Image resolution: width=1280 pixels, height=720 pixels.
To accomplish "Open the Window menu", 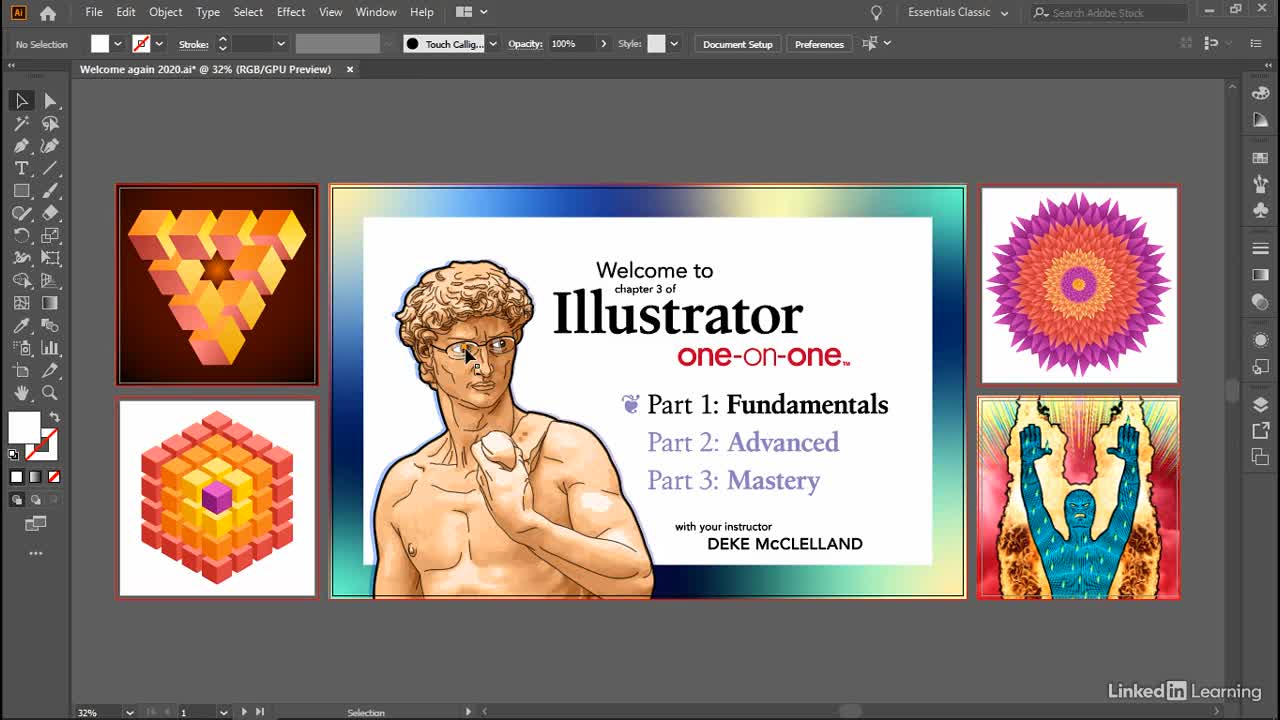I will click(x=376, y=12).
